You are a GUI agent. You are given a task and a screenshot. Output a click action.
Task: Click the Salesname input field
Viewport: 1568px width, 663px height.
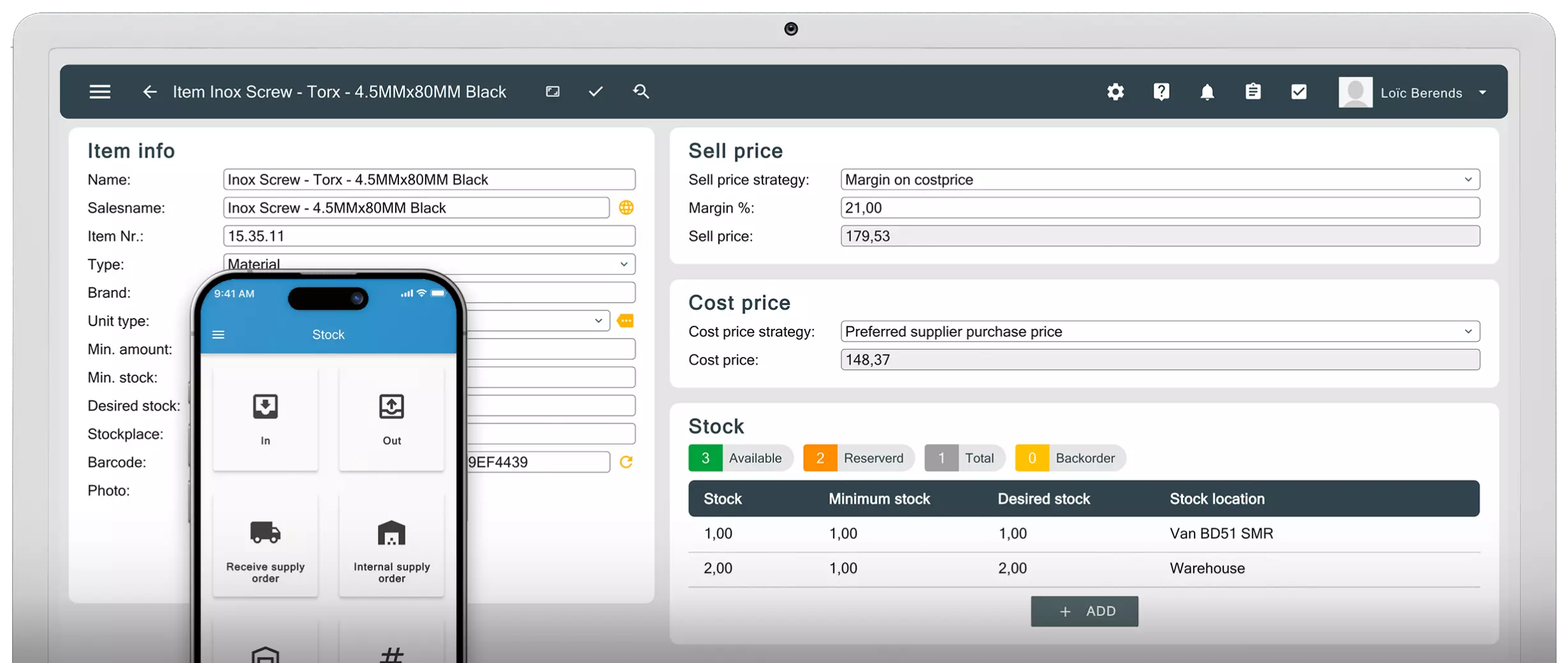click(x=416, y=208)
